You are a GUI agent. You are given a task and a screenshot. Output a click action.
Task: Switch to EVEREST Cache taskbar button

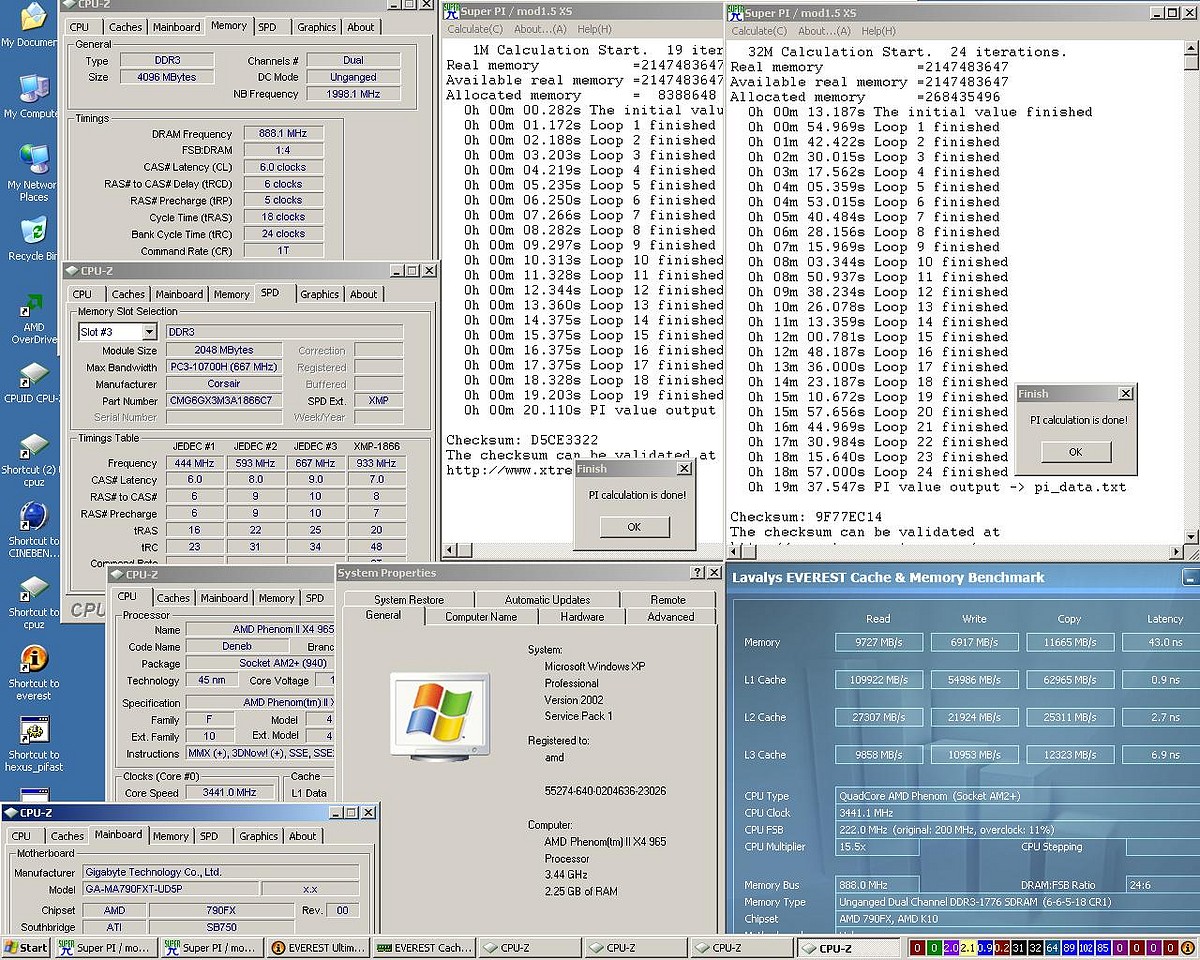[x=423, y=948]
